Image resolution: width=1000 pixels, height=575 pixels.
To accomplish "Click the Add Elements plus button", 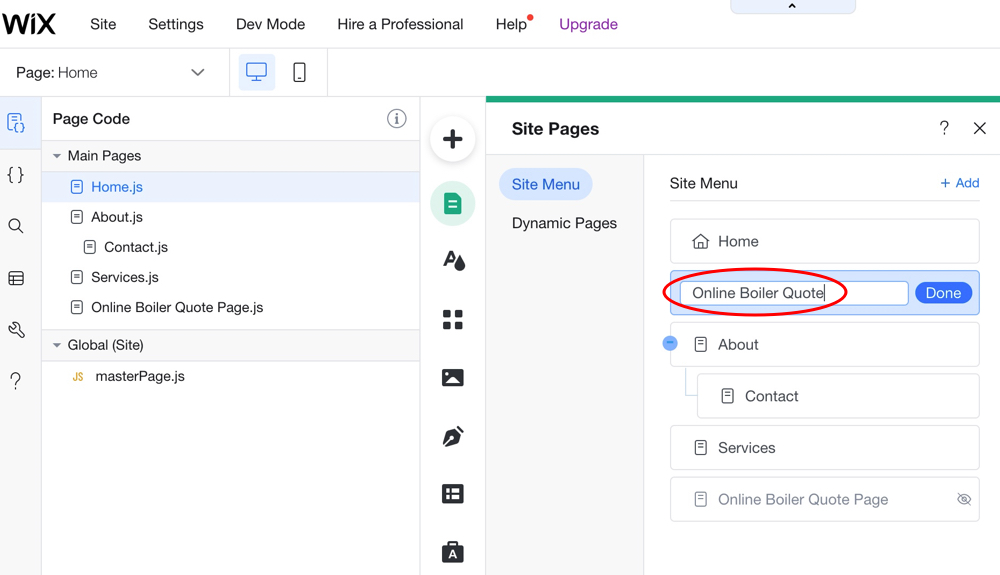I will pos(453,139).
